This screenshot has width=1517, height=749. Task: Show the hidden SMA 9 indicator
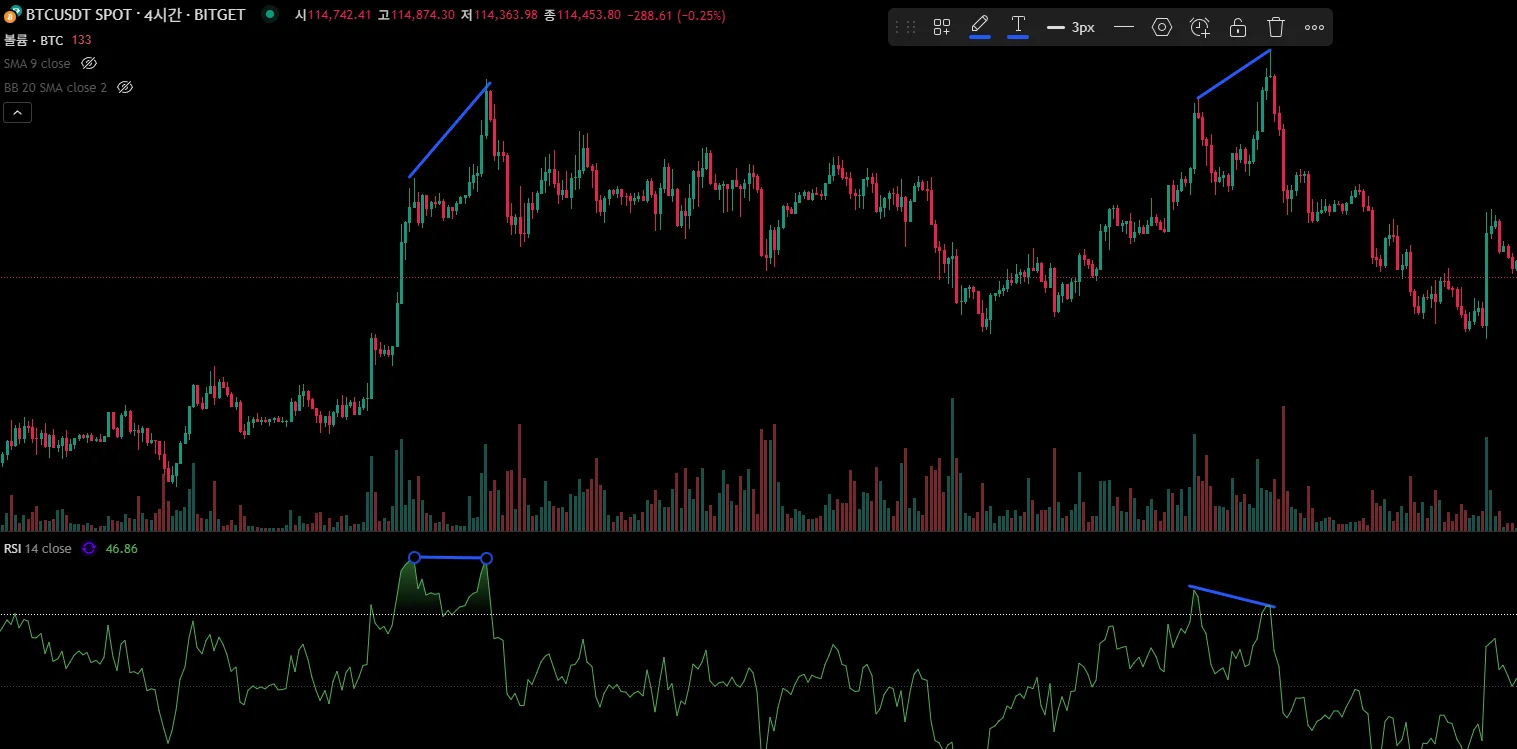[x=89, y=63]
